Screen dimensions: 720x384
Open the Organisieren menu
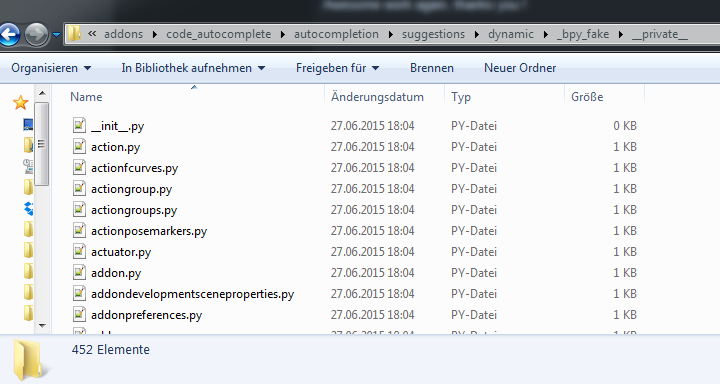coord(51,68)
